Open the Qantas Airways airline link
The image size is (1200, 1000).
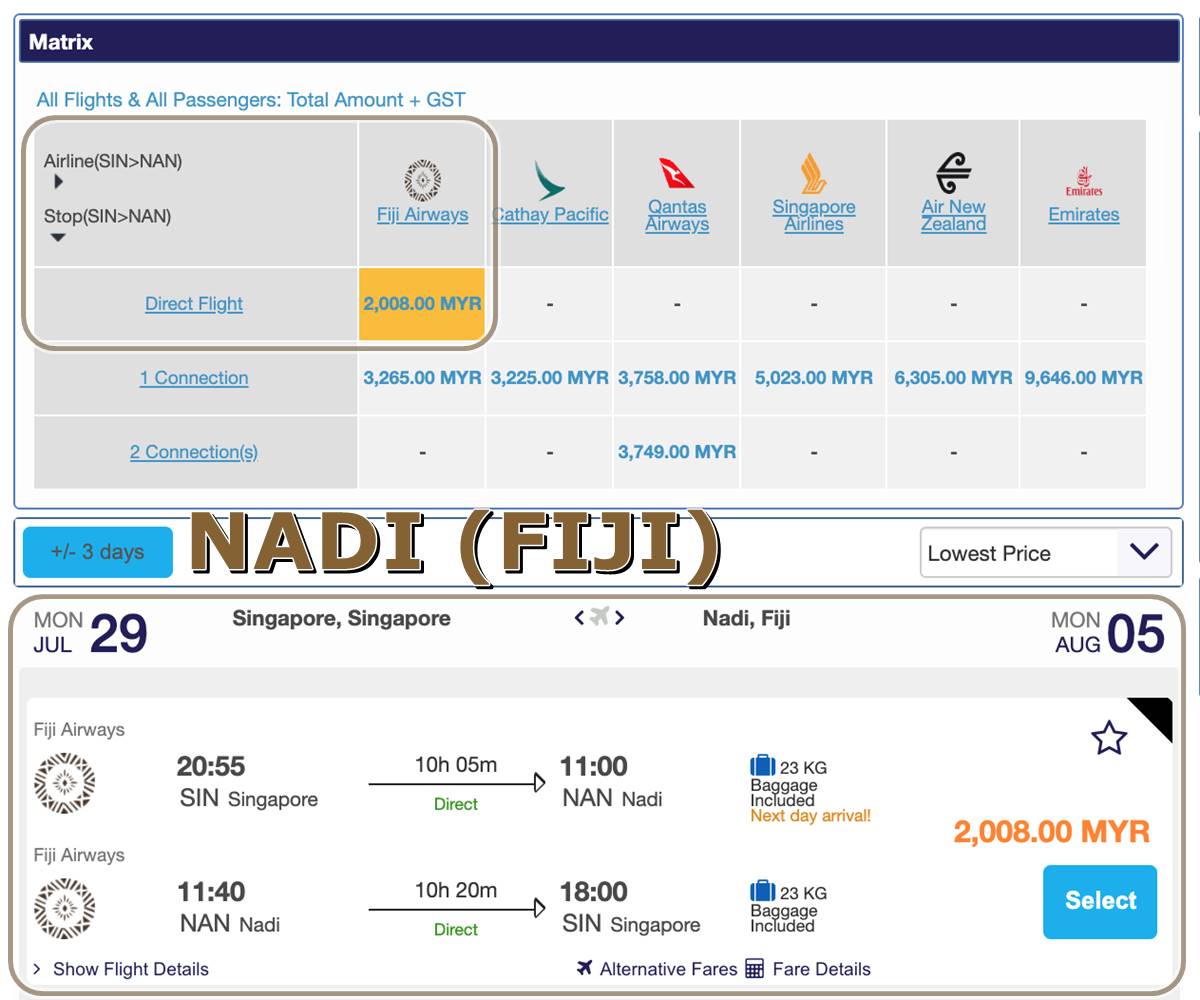point(677,215)
